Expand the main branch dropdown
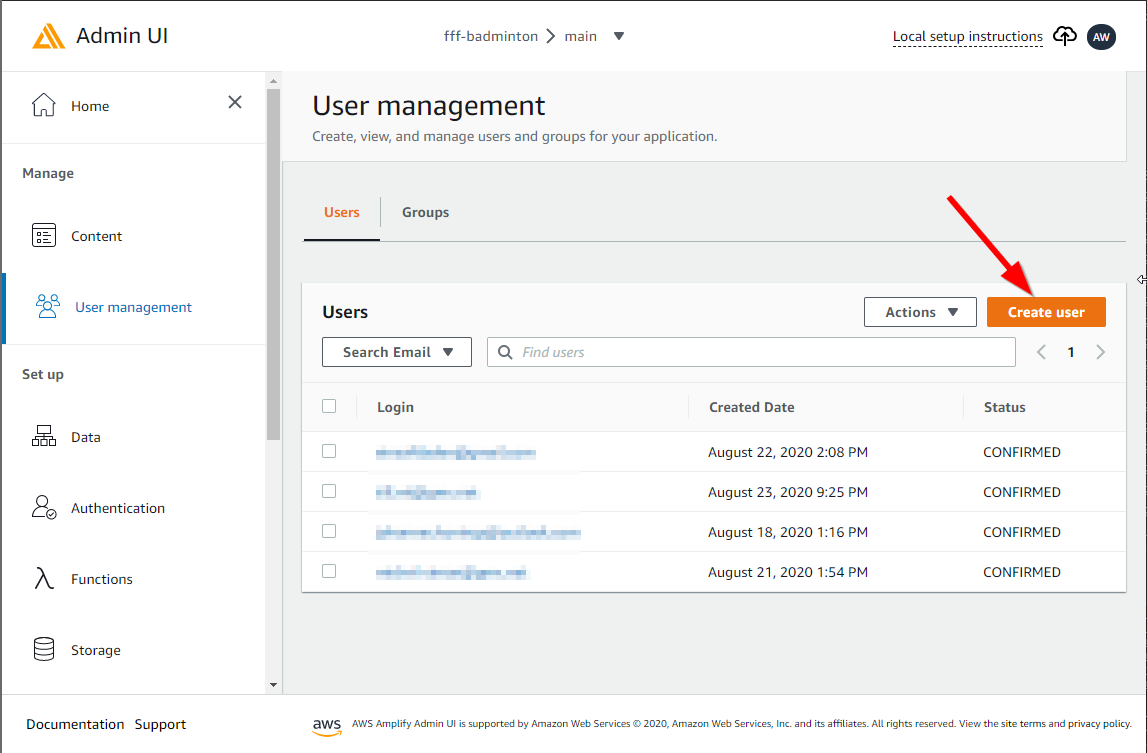 click(619, 35)
